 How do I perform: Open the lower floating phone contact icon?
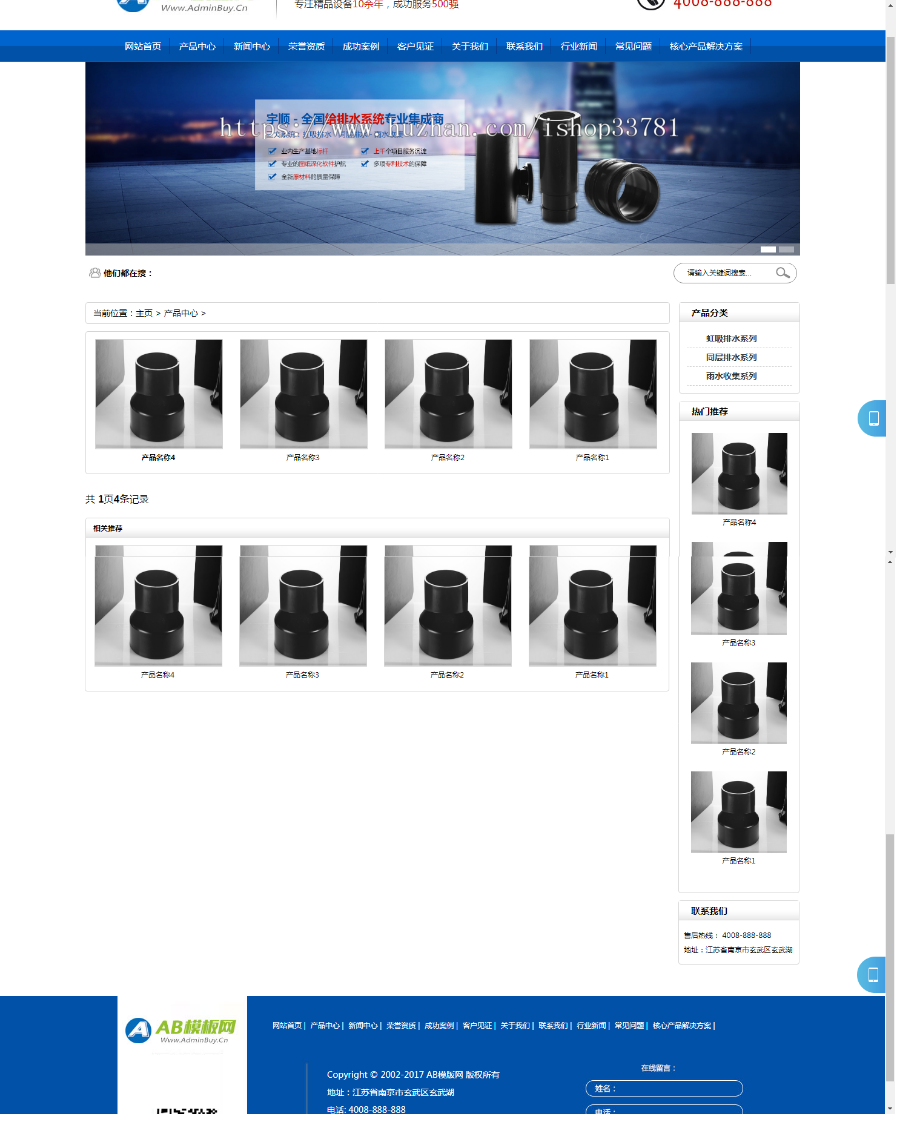(x=873, y=975)
